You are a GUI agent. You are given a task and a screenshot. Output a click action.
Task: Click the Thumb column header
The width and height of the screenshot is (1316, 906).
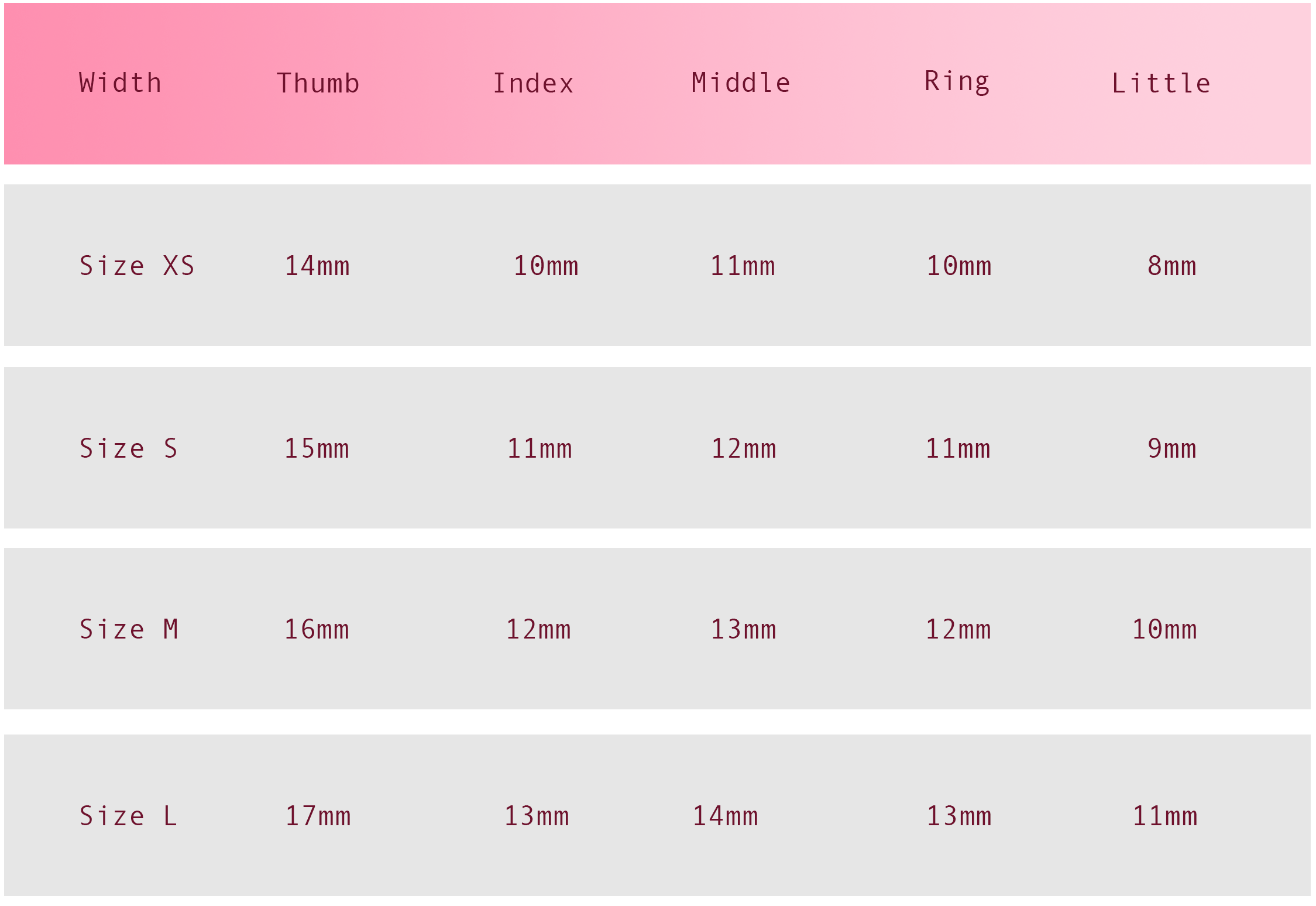[318, 83]
